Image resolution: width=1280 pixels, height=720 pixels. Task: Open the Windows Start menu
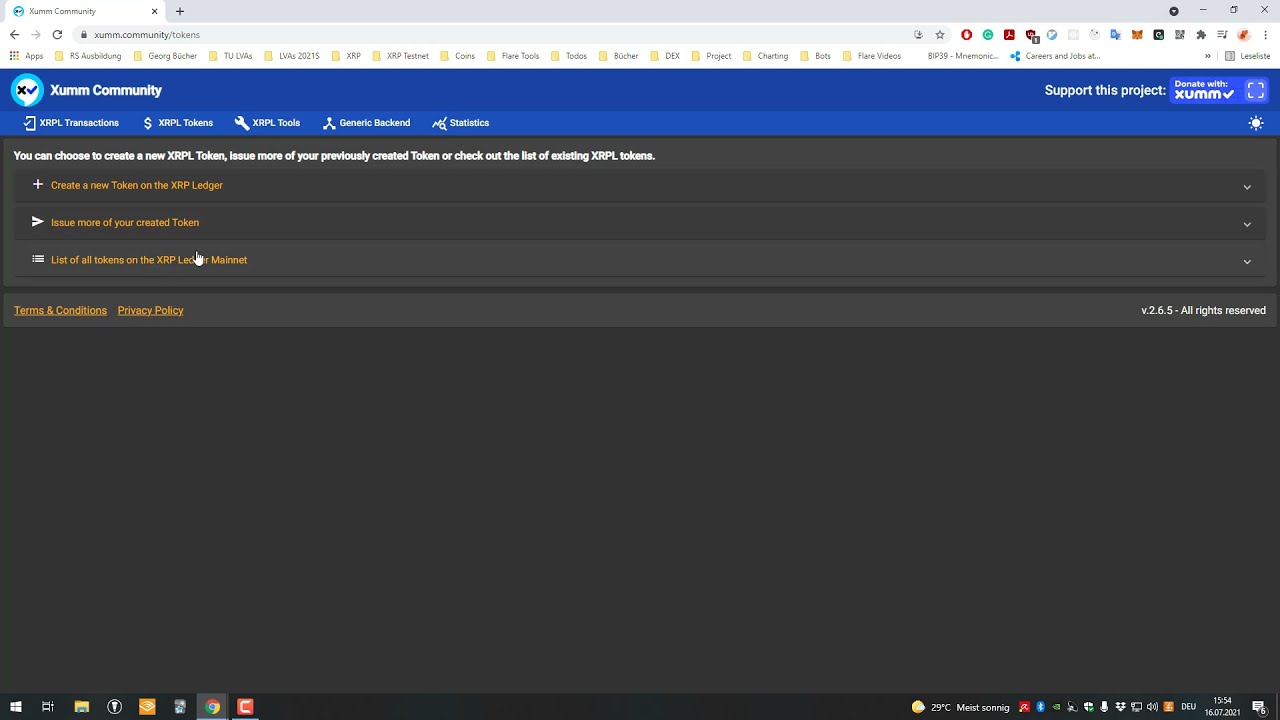point(15,707)
